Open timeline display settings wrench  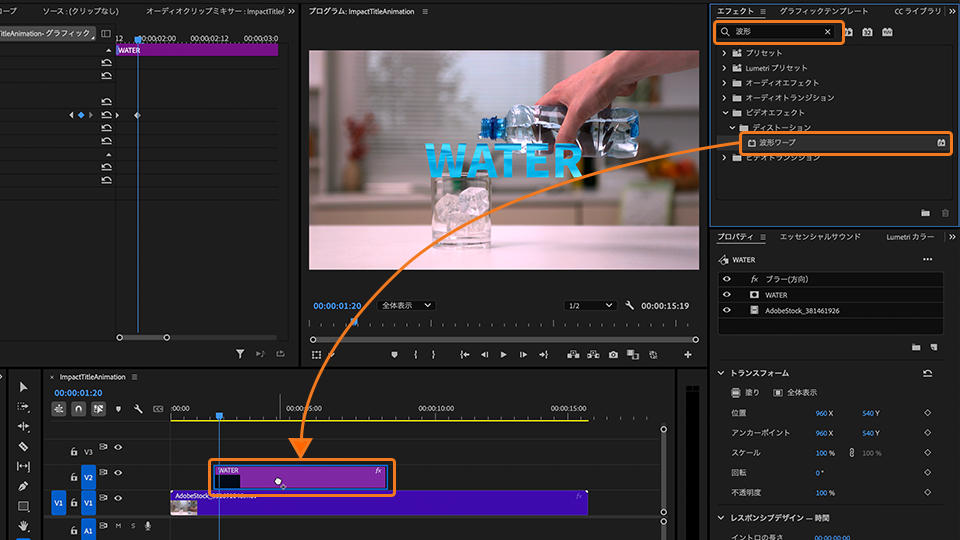[x=138, y=409]
